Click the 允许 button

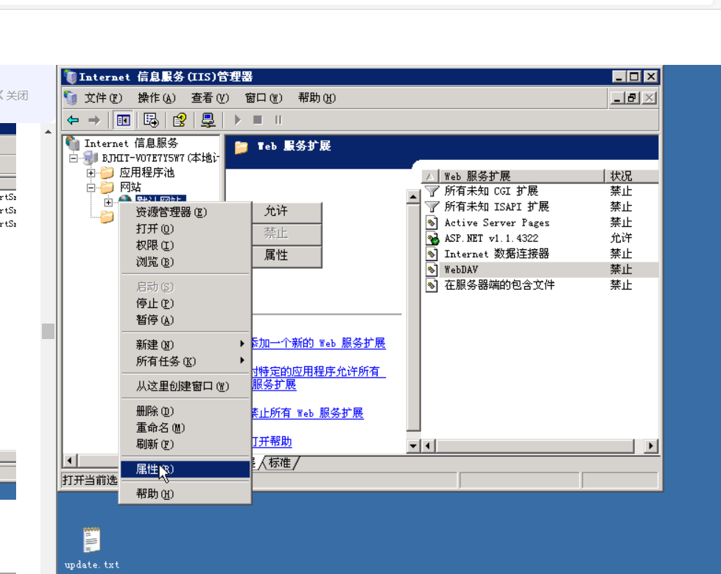point(287,212)
